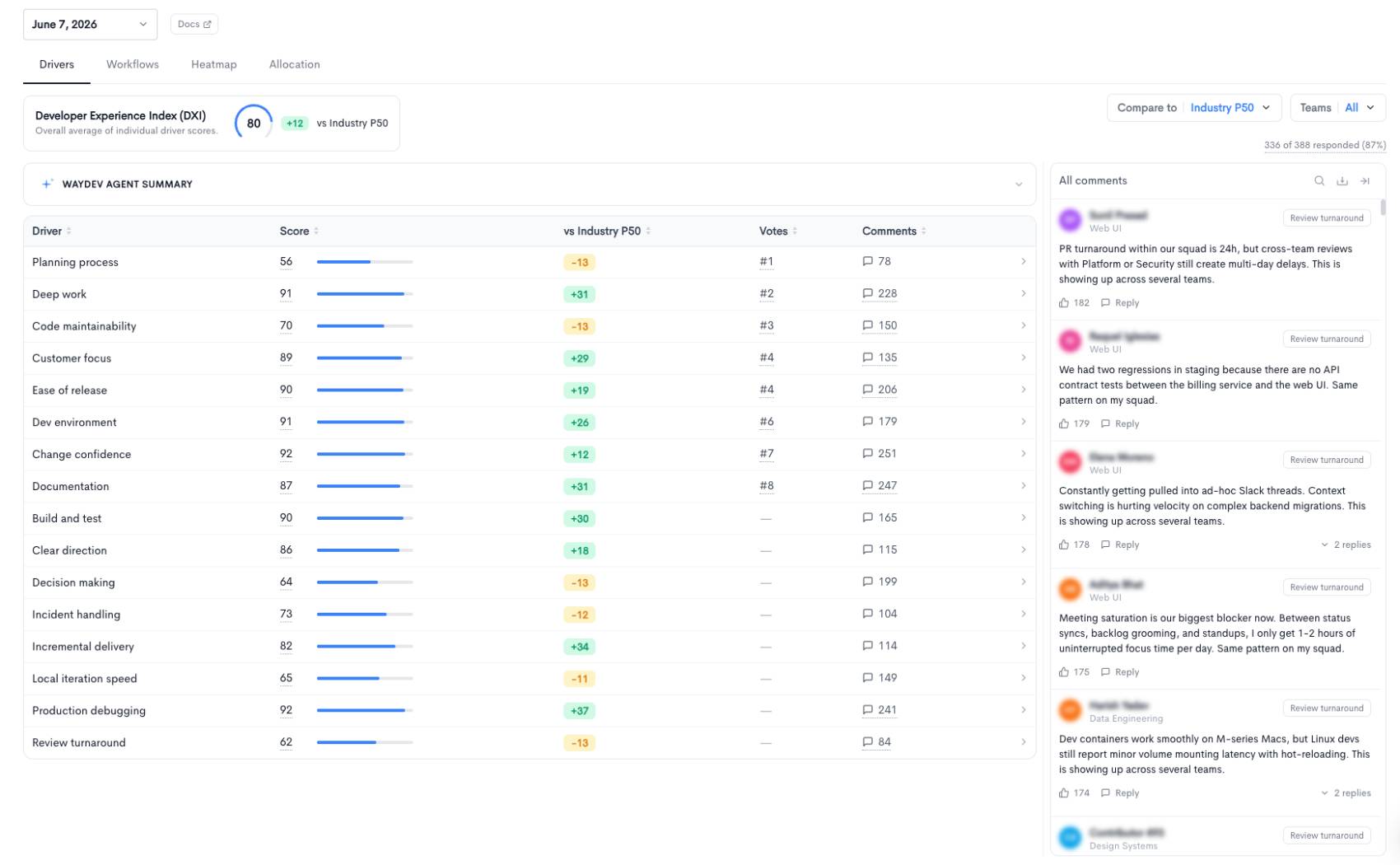This screenshot has width=1400, height=865.
Task: Click sparkle icon beside Waydev Agent Summary
Action: (48, 185)
